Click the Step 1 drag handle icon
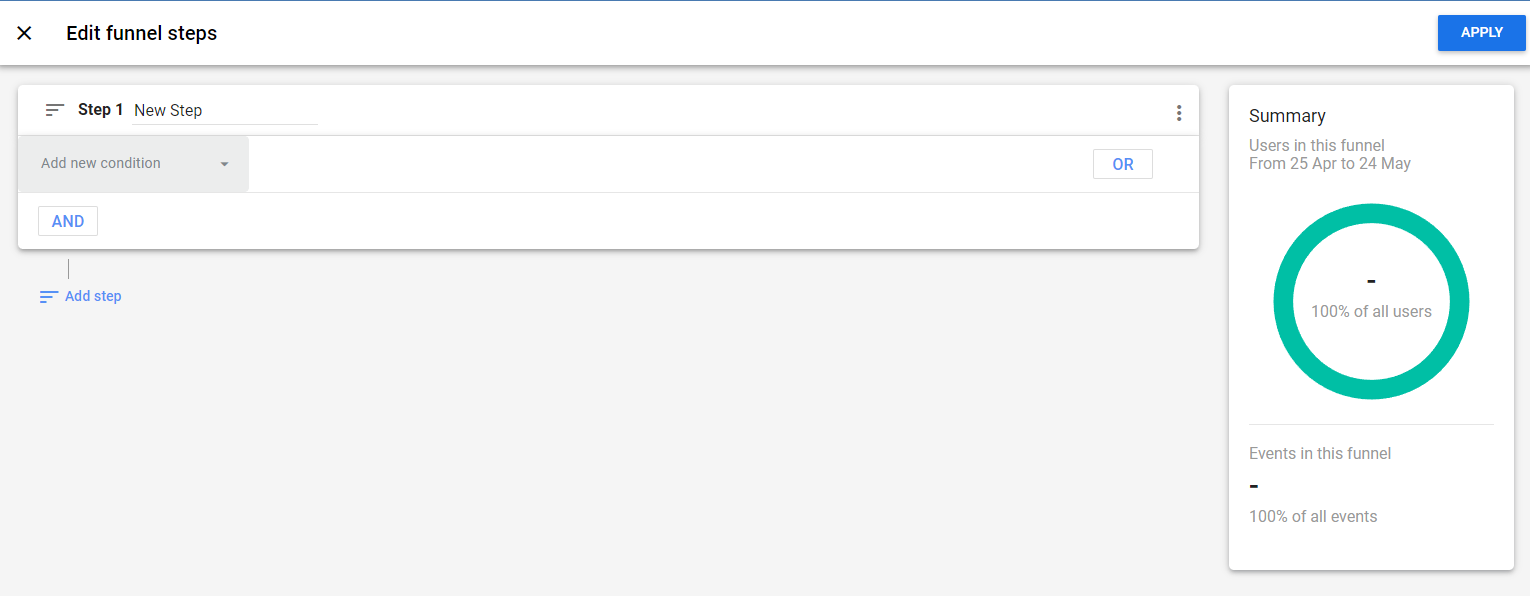 [x=55, y=110]
